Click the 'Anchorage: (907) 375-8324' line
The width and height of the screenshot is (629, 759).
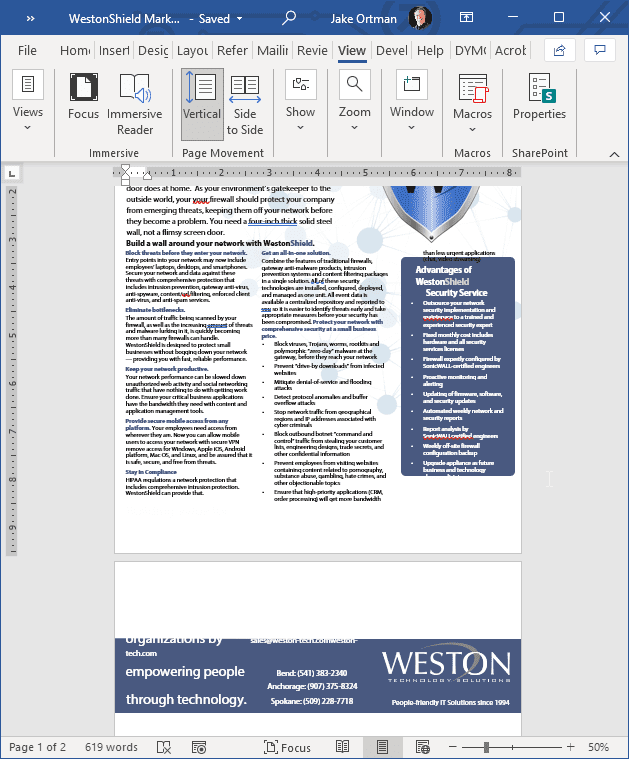pos(312,686)
